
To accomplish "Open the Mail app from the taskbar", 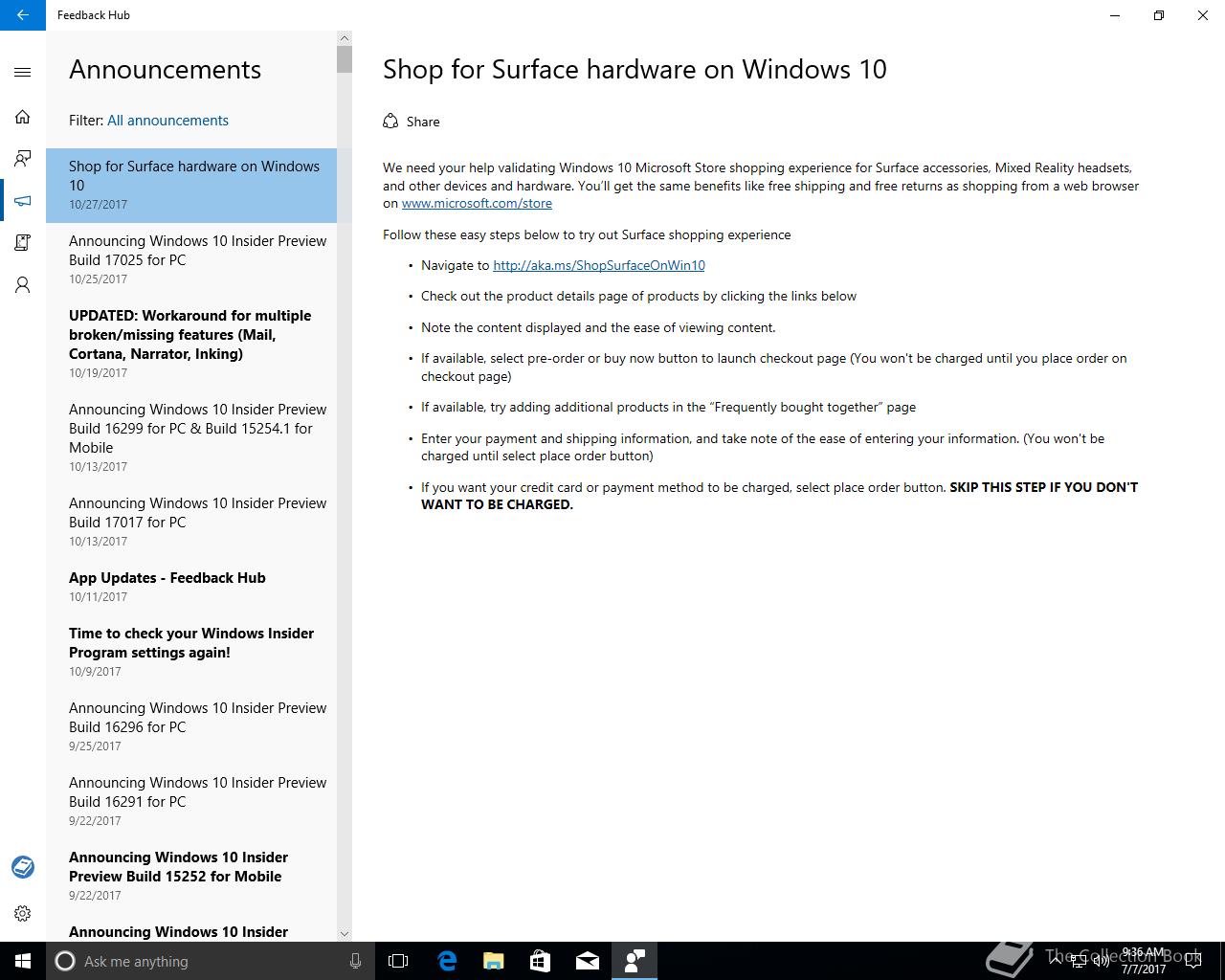I will pyautogui.click(x=588, y=961).
